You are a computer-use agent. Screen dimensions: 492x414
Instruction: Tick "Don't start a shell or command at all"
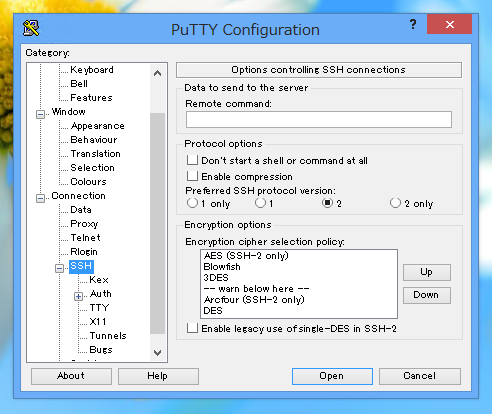pos(192,160)
